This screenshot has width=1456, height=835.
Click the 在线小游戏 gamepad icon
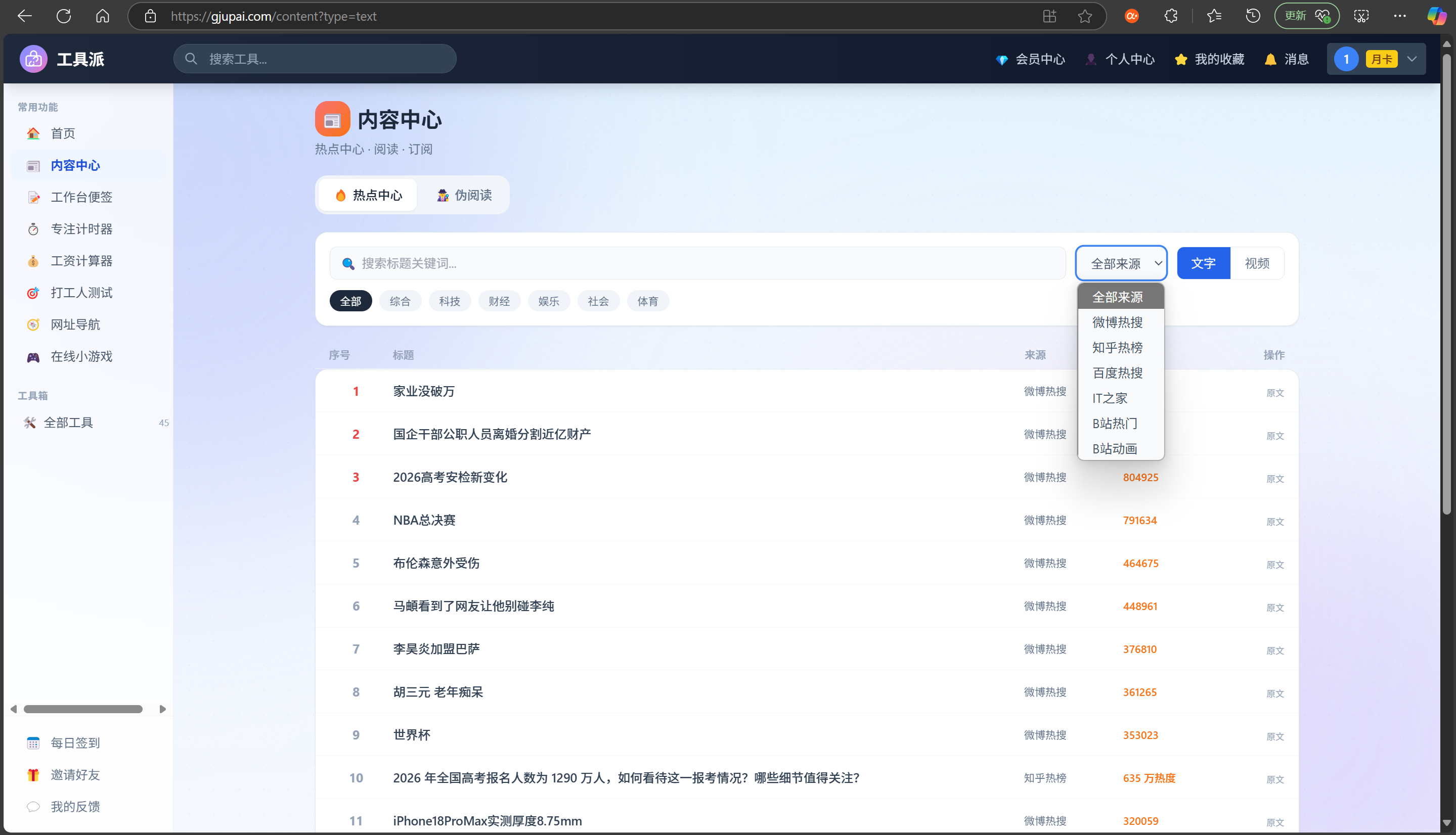coord(33,357)
